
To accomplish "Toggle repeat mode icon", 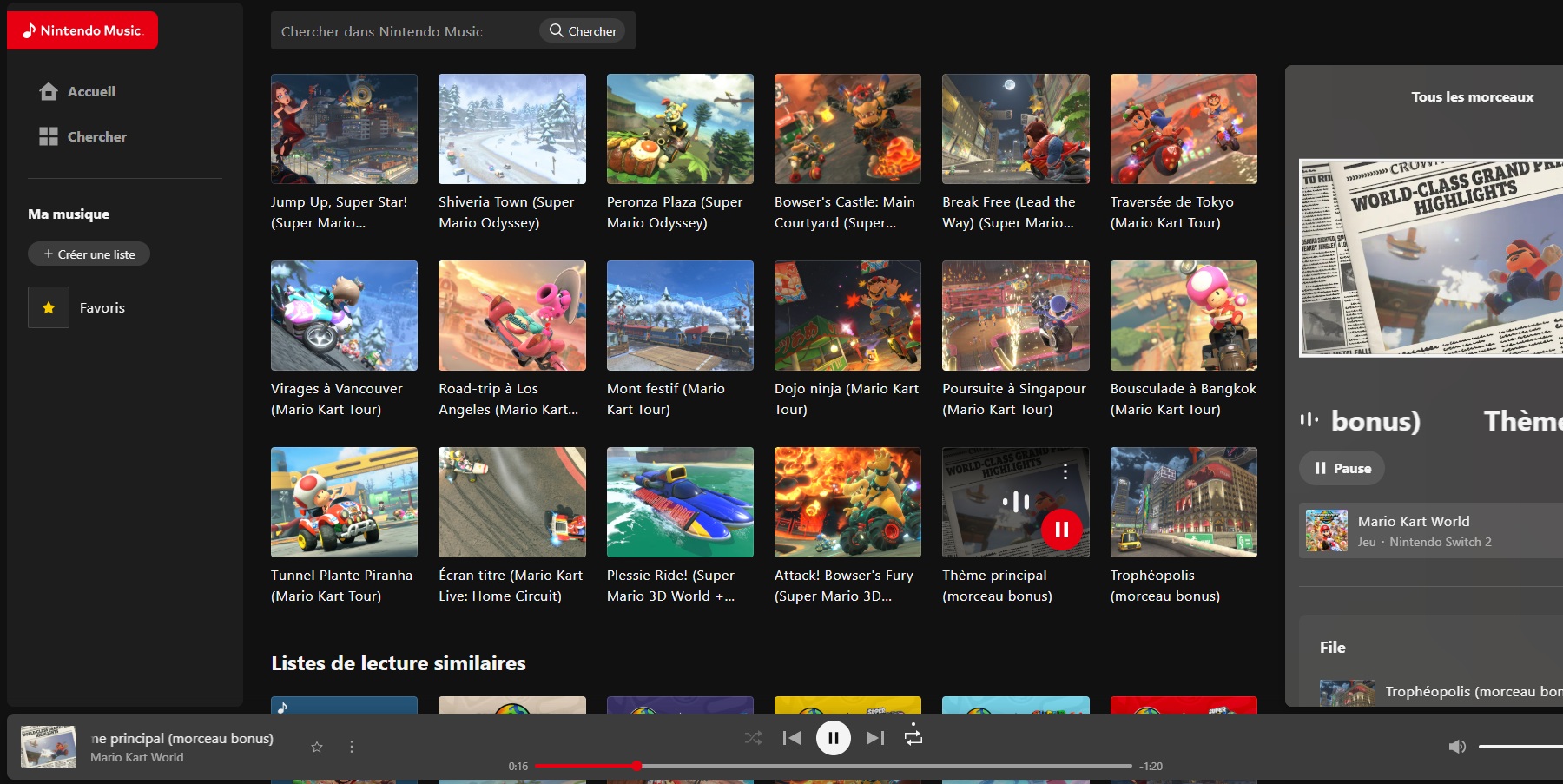I will (913, 737).
